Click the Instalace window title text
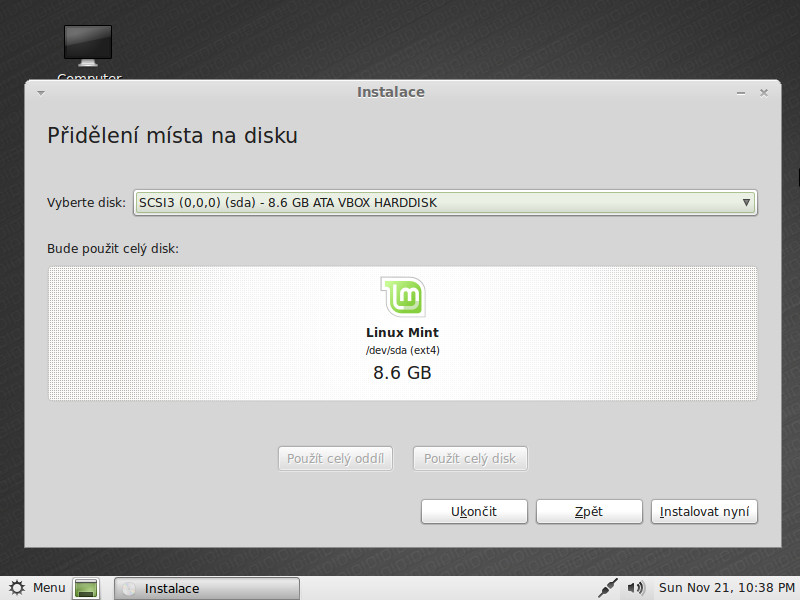 point(391,92)
